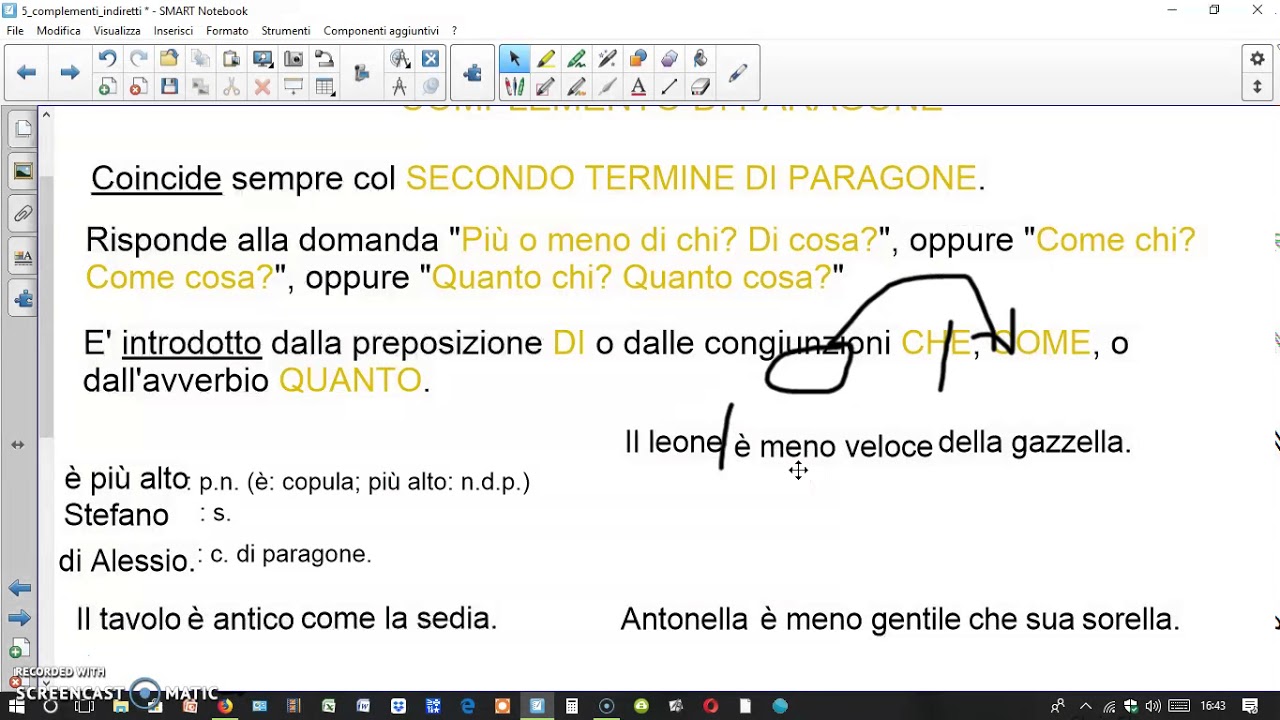Cut selection with scissors icon
This screenshot has width=1280, height=720.
(231, 88)
